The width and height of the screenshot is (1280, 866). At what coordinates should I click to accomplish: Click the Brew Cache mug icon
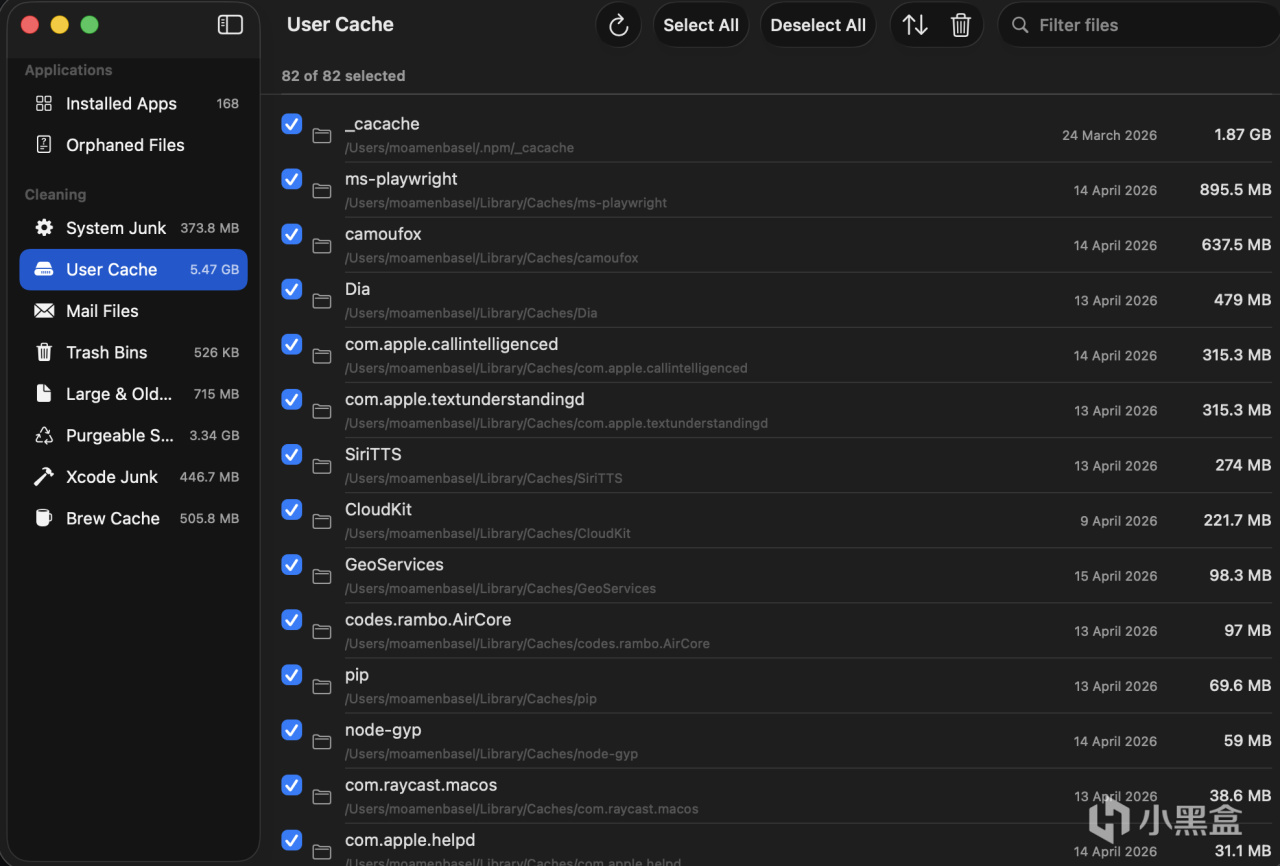click(44, 518)
